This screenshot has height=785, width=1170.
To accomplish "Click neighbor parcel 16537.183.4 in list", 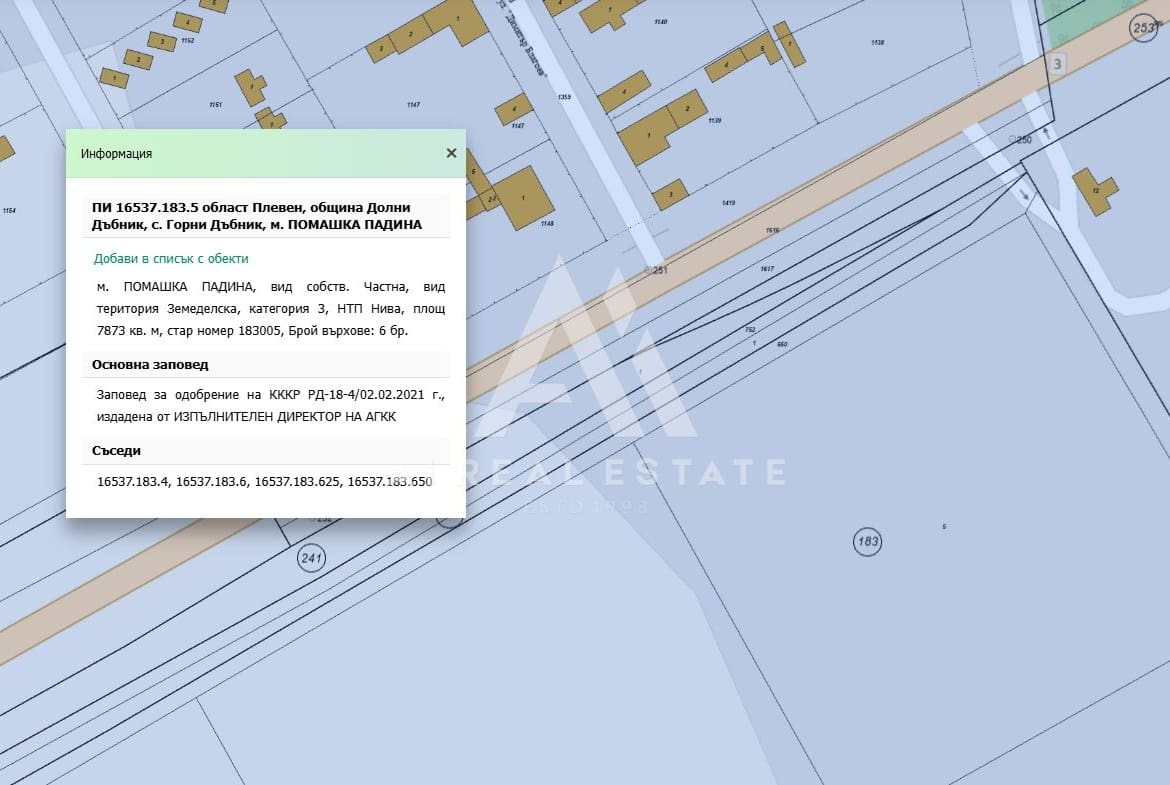I will (133, 482).
